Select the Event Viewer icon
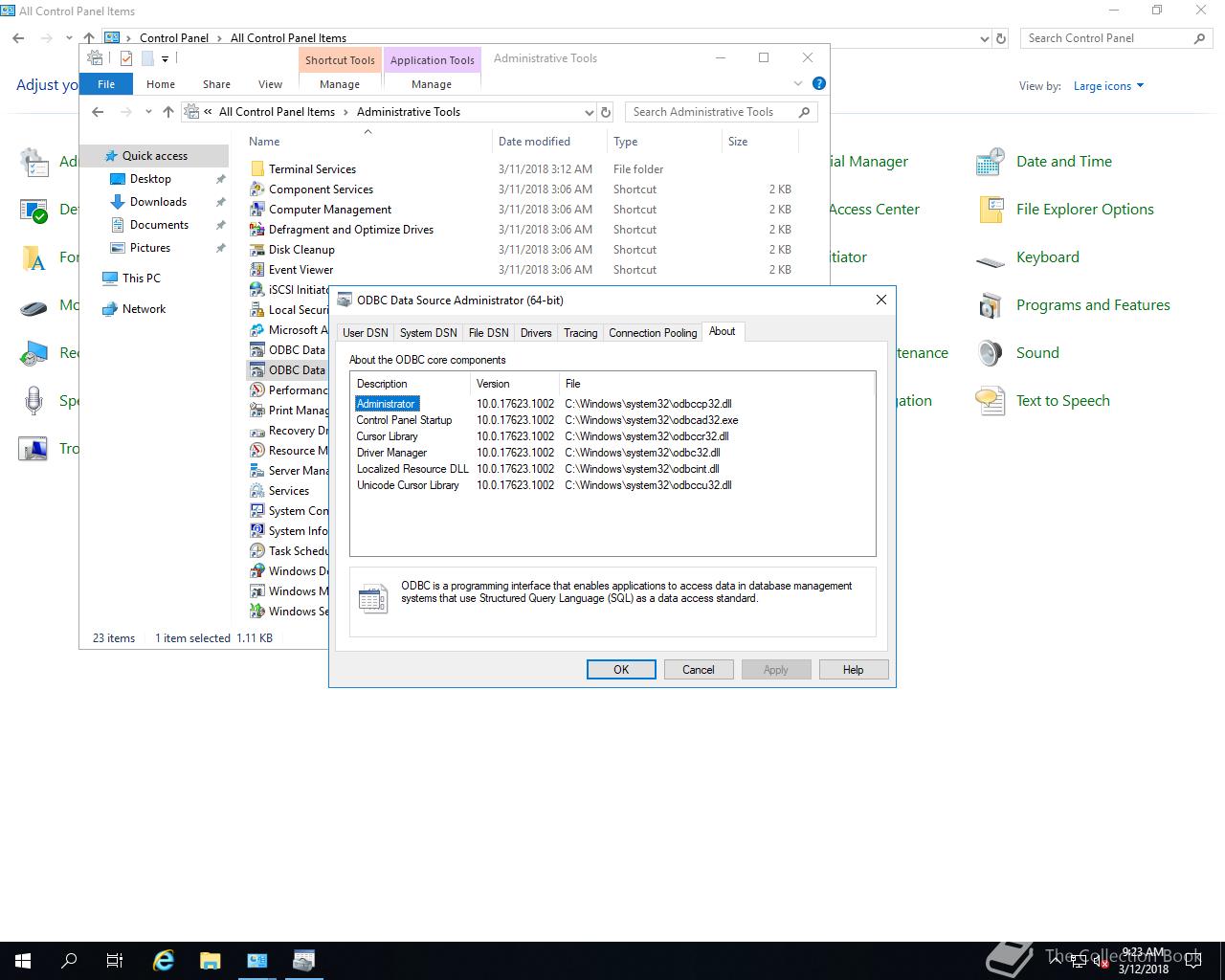The width and height of the screenshot is (1225, 980). click(x=256, y=270)
